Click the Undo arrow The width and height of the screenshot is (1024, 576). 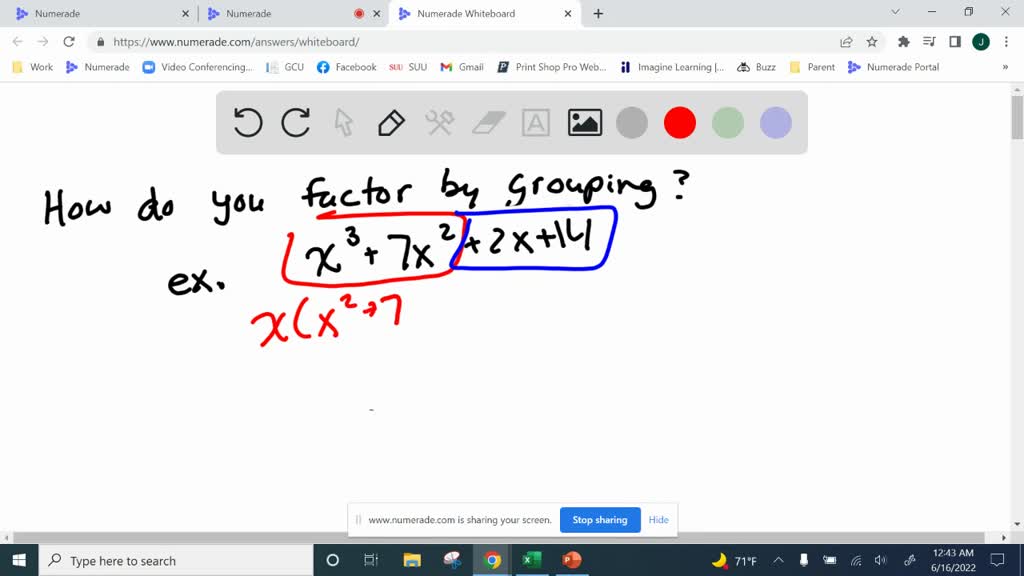[247, 122]
